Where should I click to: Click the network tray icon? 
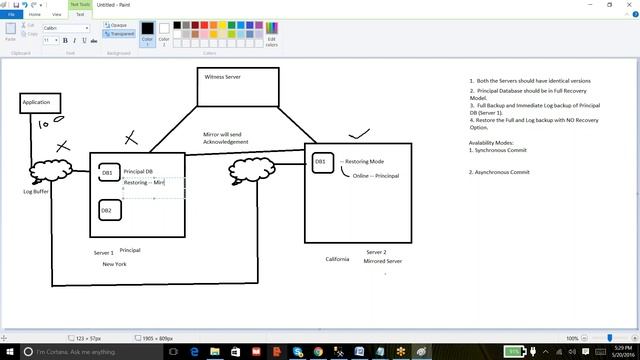(559, 351)
